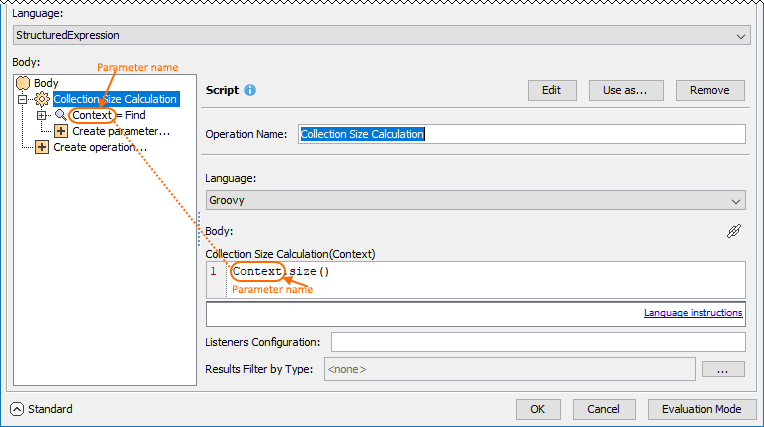The height and width of the screenshot is (427, 764).
Task: Collapse the Collection Size Calculation tree node
Action: click(x=22, y=99)
